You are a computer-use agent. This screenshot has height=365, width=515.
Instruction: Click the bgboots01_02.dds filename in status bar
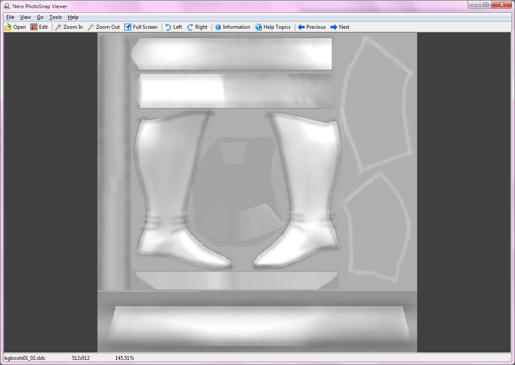[x=25, y=358]
